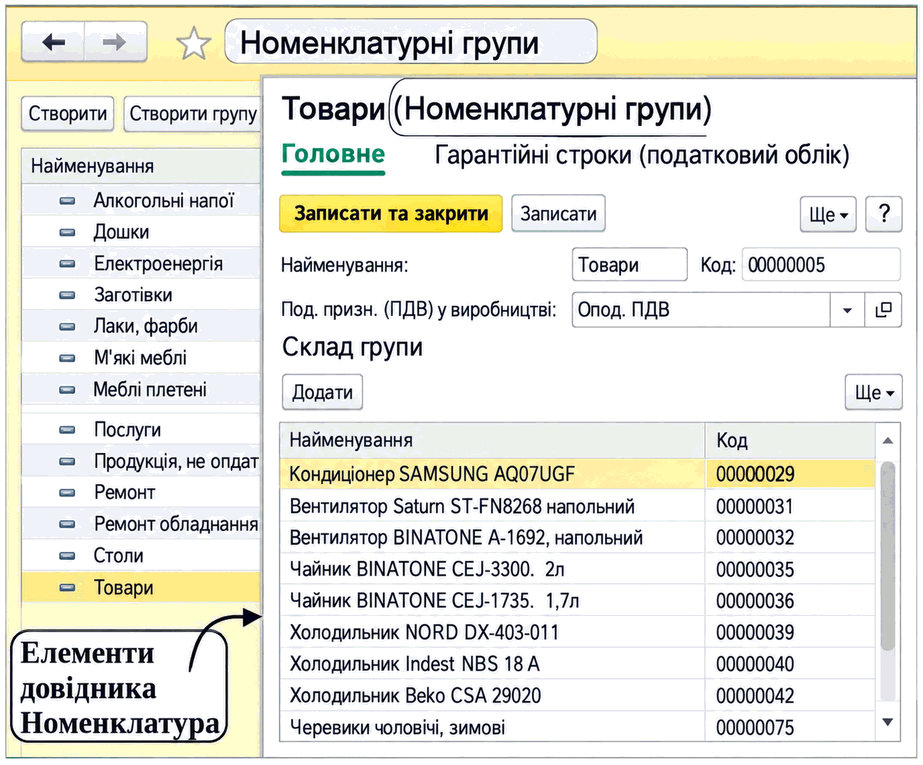This screenshot has width=923, height=765.
Task: Select Меблі плетені in the groups list
Action: (141, 390)
